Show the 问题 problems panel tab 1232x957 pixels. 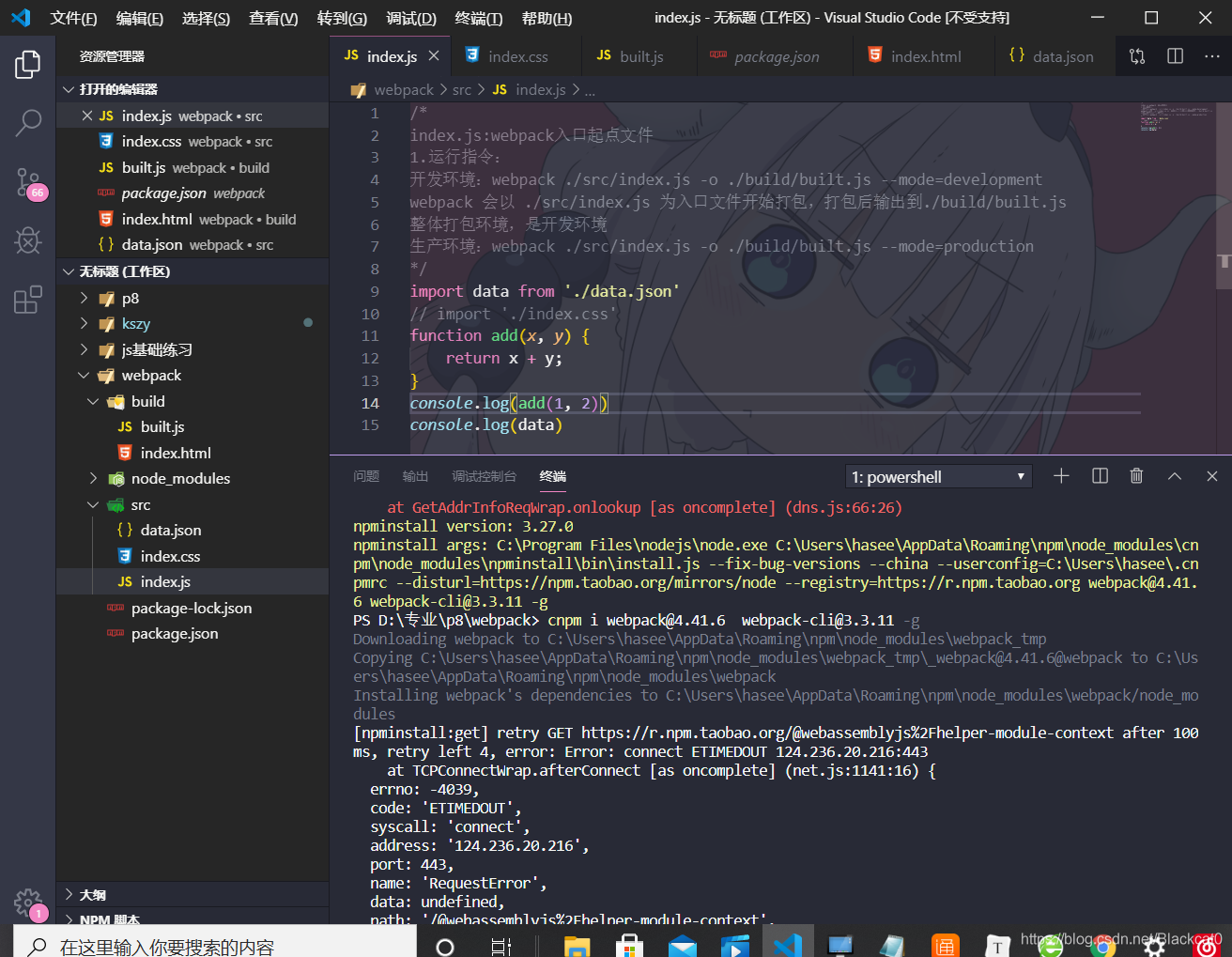coord(366,476)
